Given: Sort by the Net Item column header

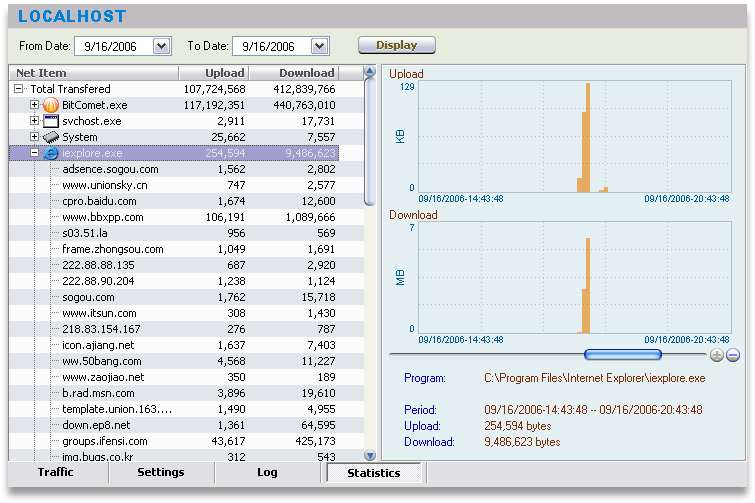Looking at the screenshot, I should 94,73.
